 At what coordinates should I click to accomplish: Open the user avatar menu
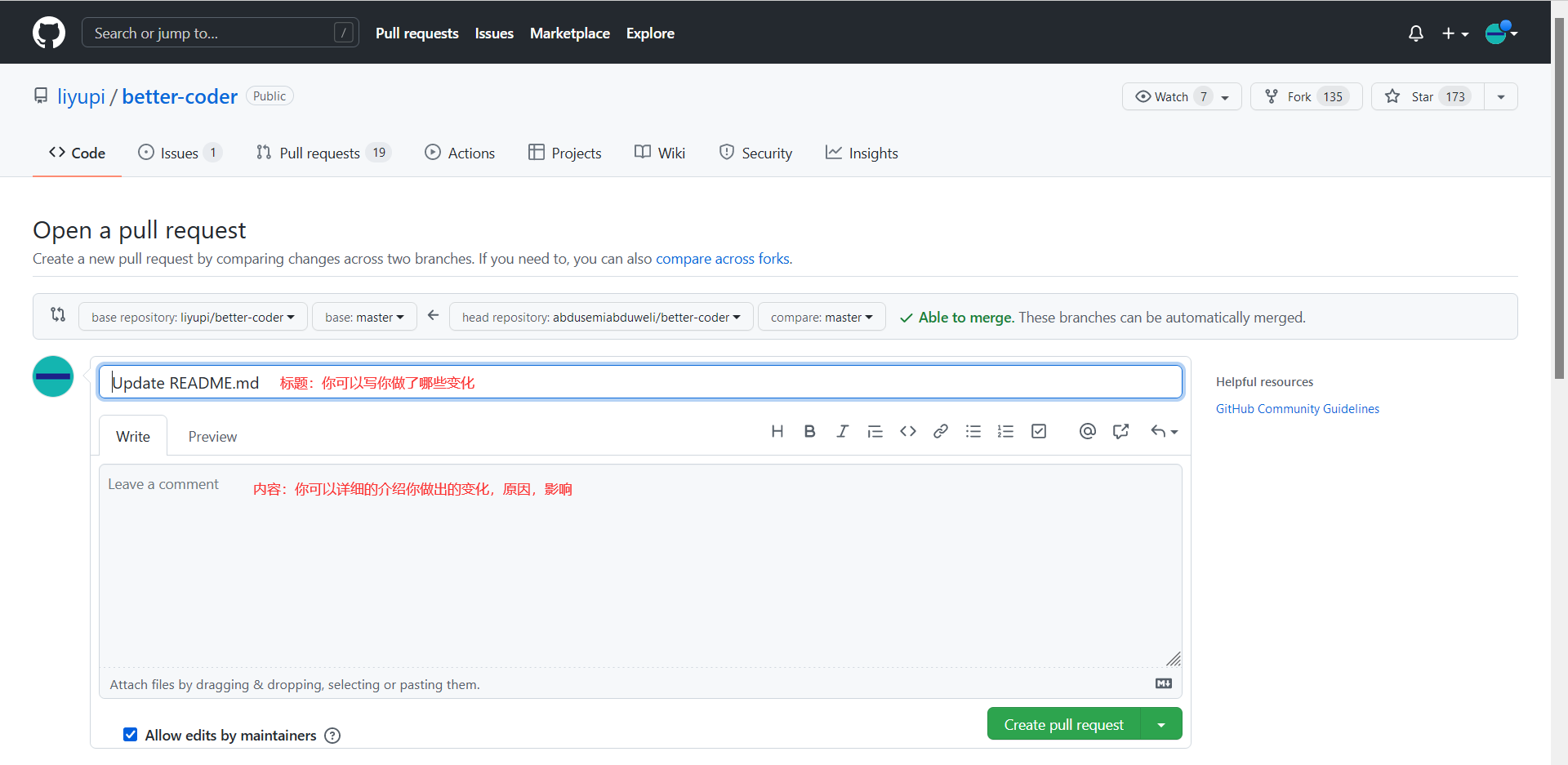[1501, 33]
